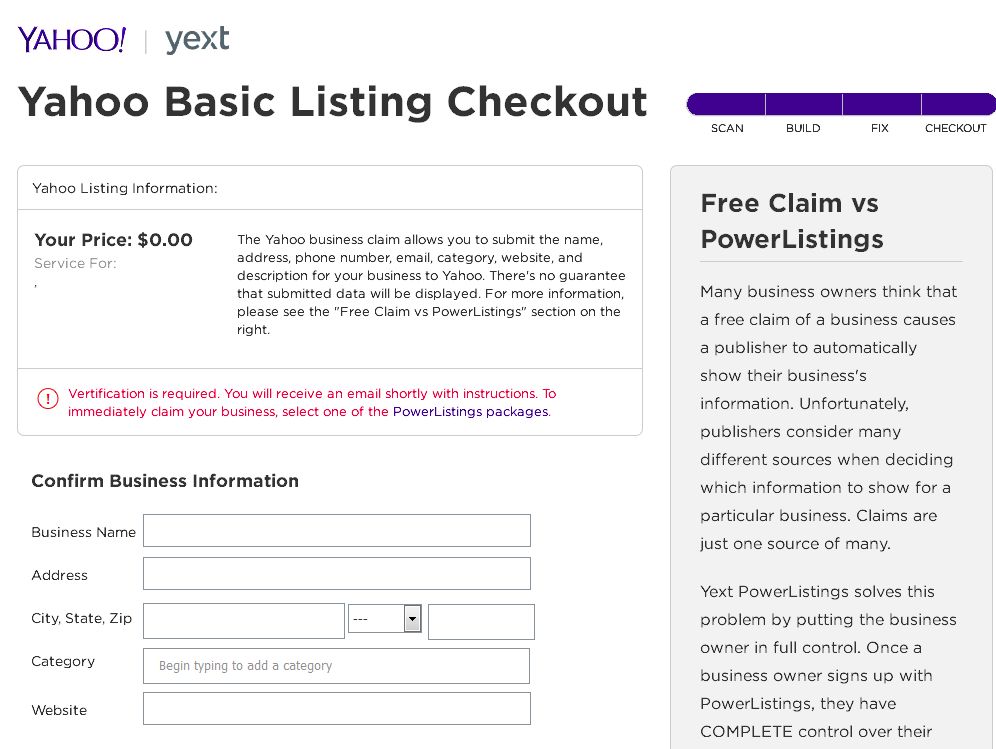Click the Category field to add a category

point(336,665)
